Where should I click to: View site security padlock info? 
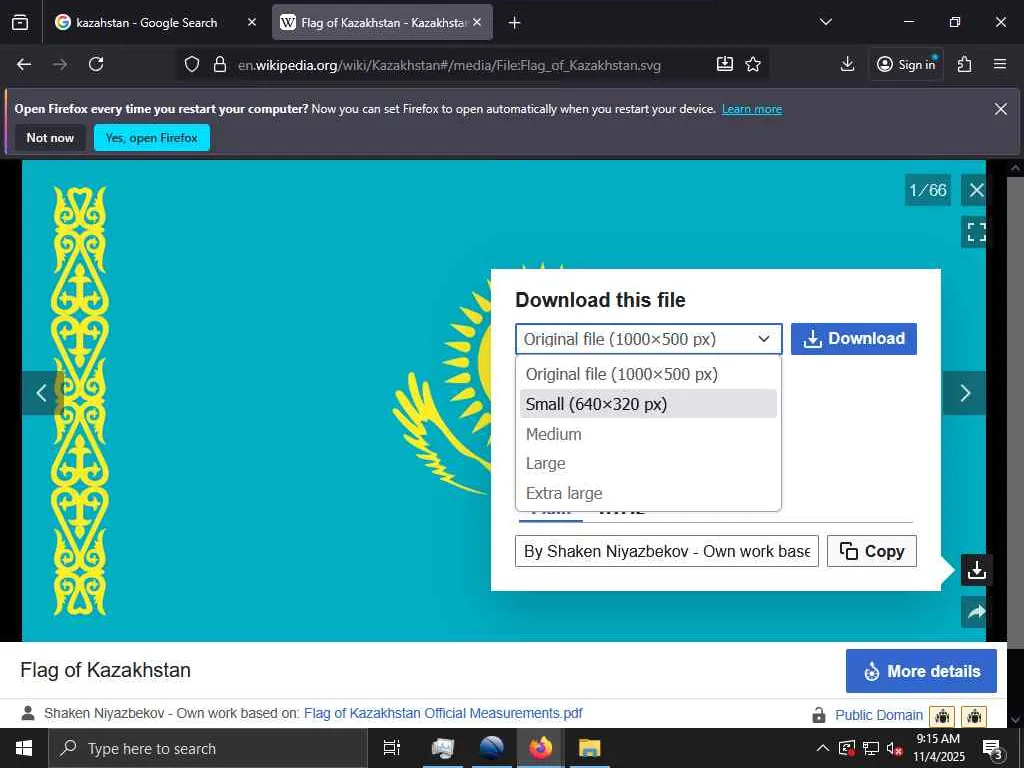point(220,64)
